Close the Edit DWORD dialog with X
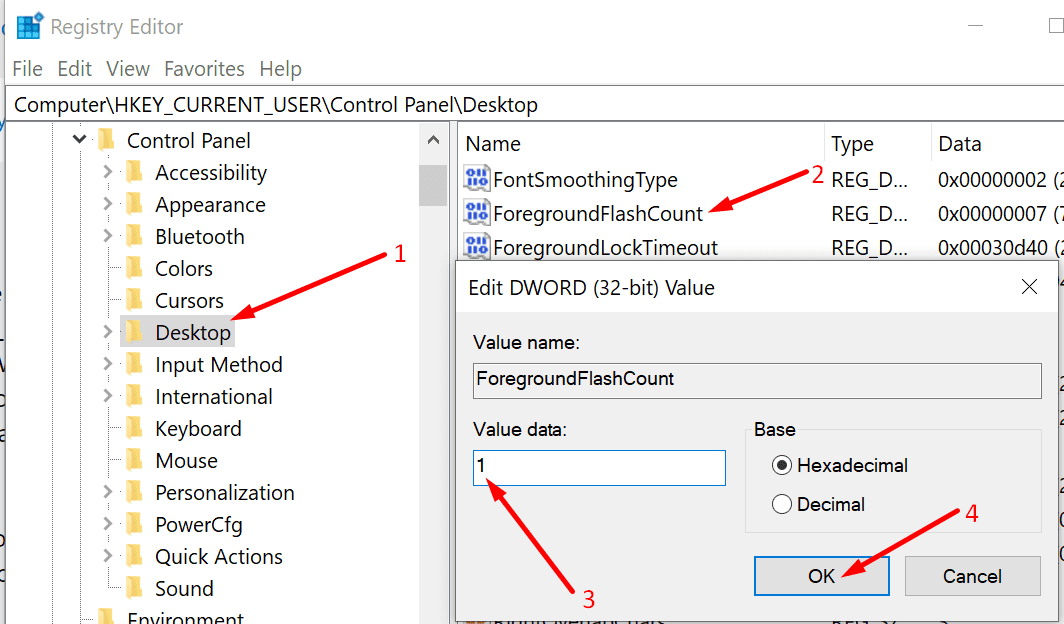The width and height of the screenshot is (1064, 624). pos(1029,287)
